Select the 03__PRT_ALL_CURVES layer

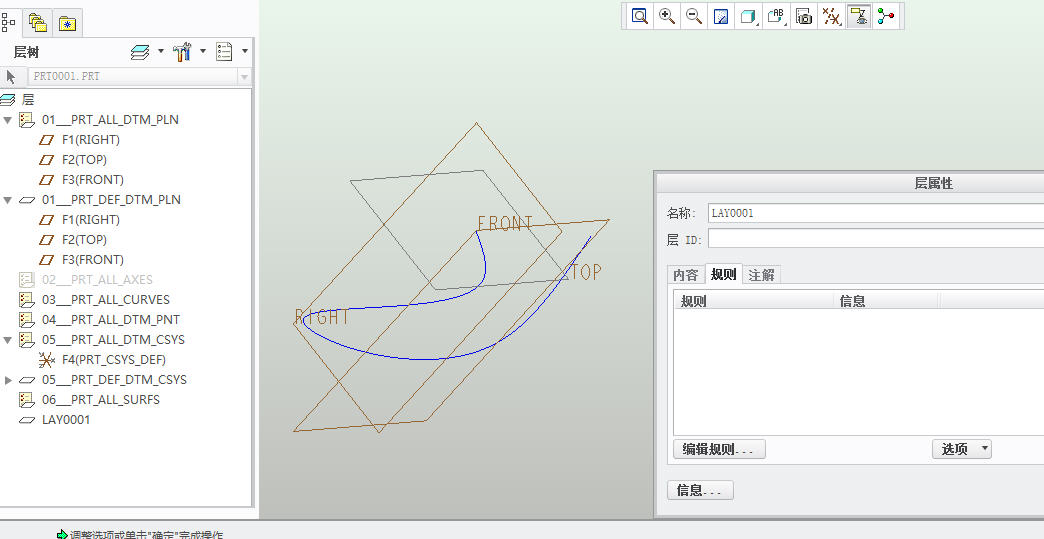106,299
